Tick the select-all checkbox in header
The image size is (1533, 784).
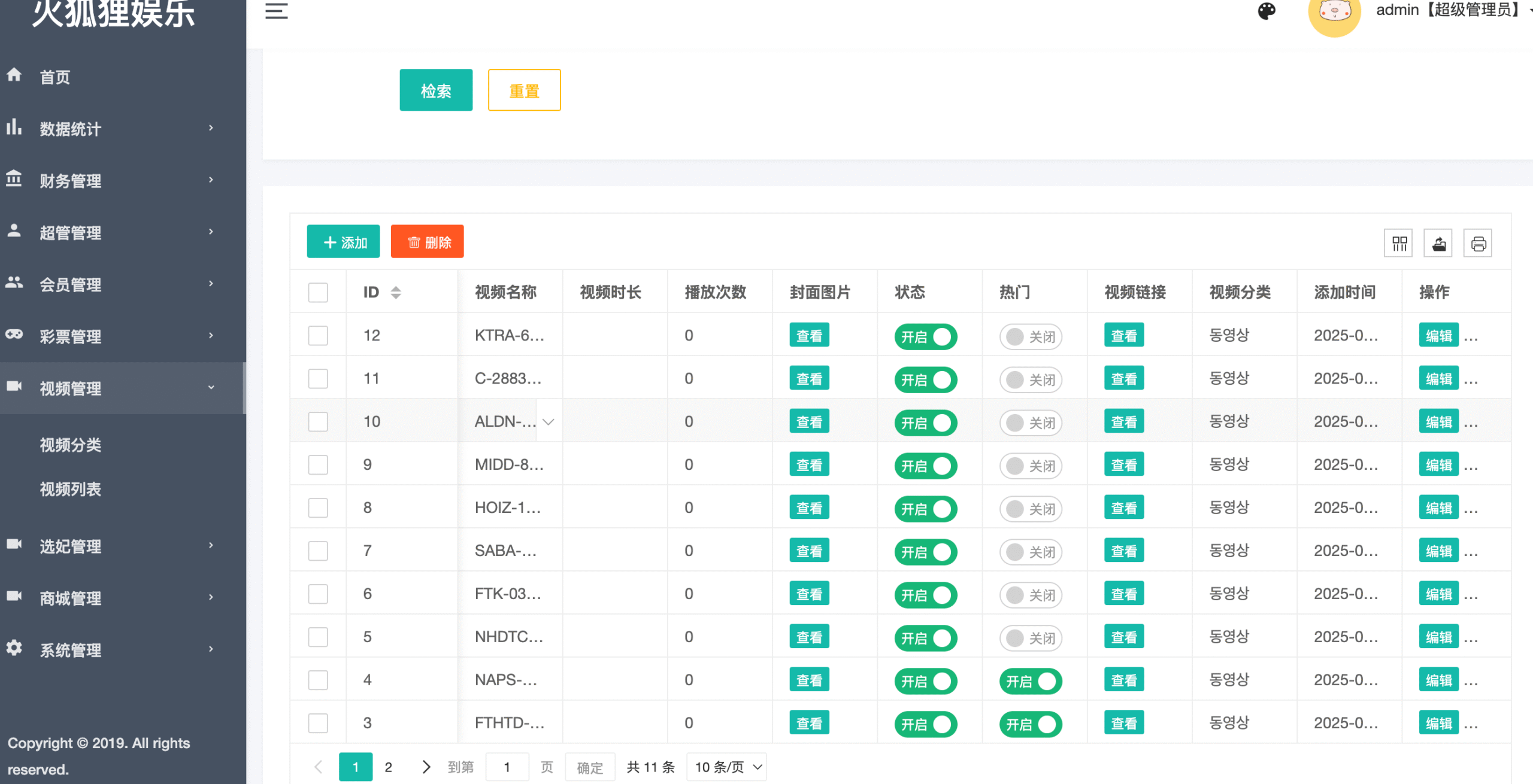318,292
